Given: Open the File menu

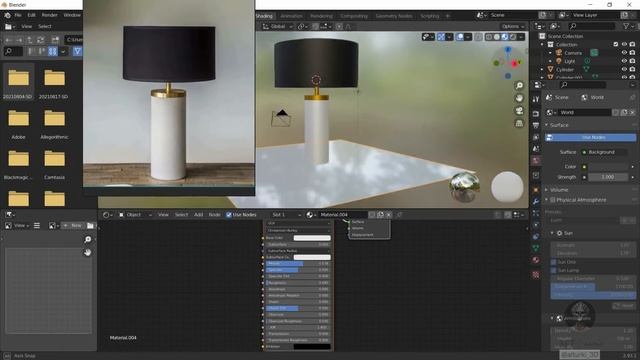Looking at the screenshot, I should tap(18, 15).
